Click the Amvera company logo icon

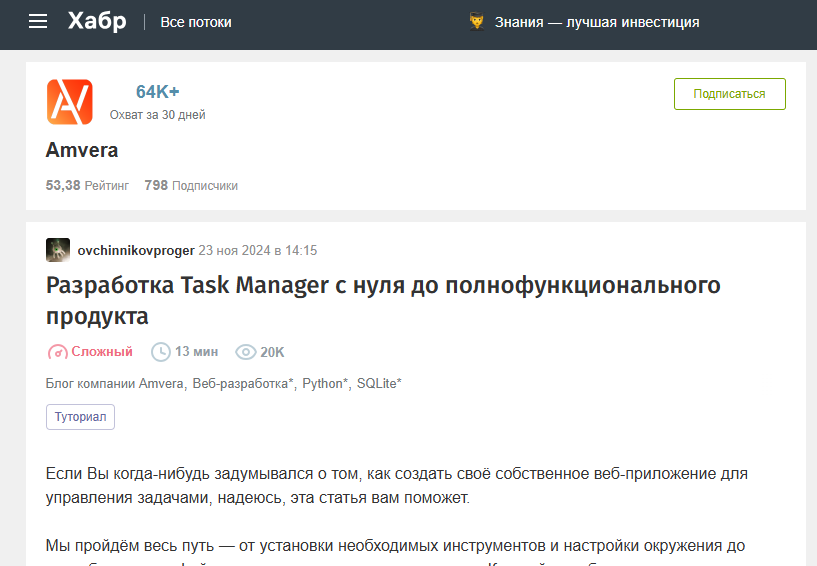click(x=70, y=102)
